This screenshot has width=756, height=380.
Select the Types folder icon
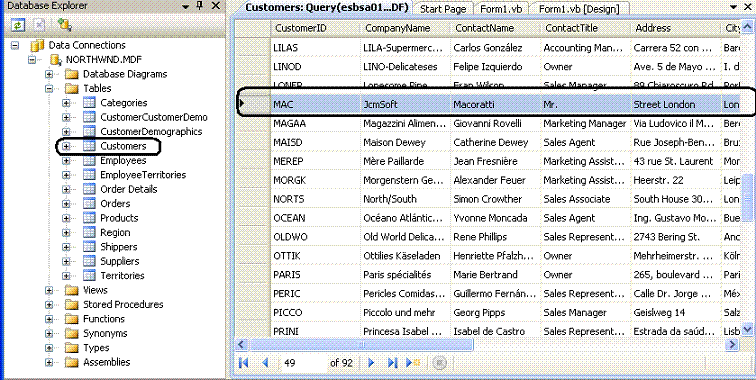point(71,348)
